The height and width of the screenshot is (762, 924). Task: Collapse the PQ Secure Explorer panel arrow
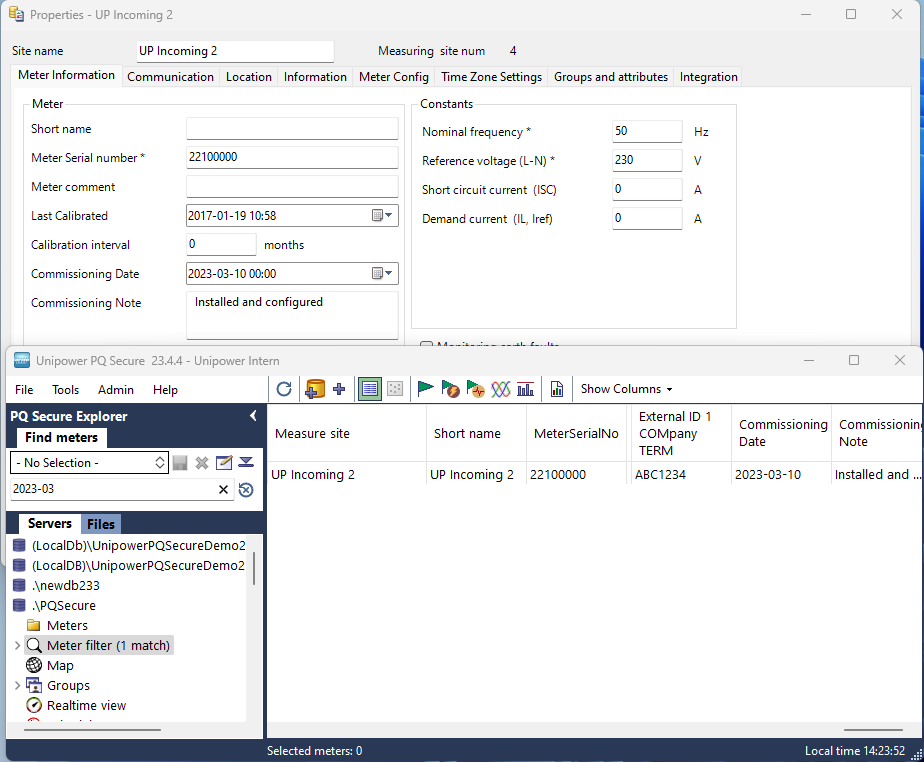(x=253, y=416)
